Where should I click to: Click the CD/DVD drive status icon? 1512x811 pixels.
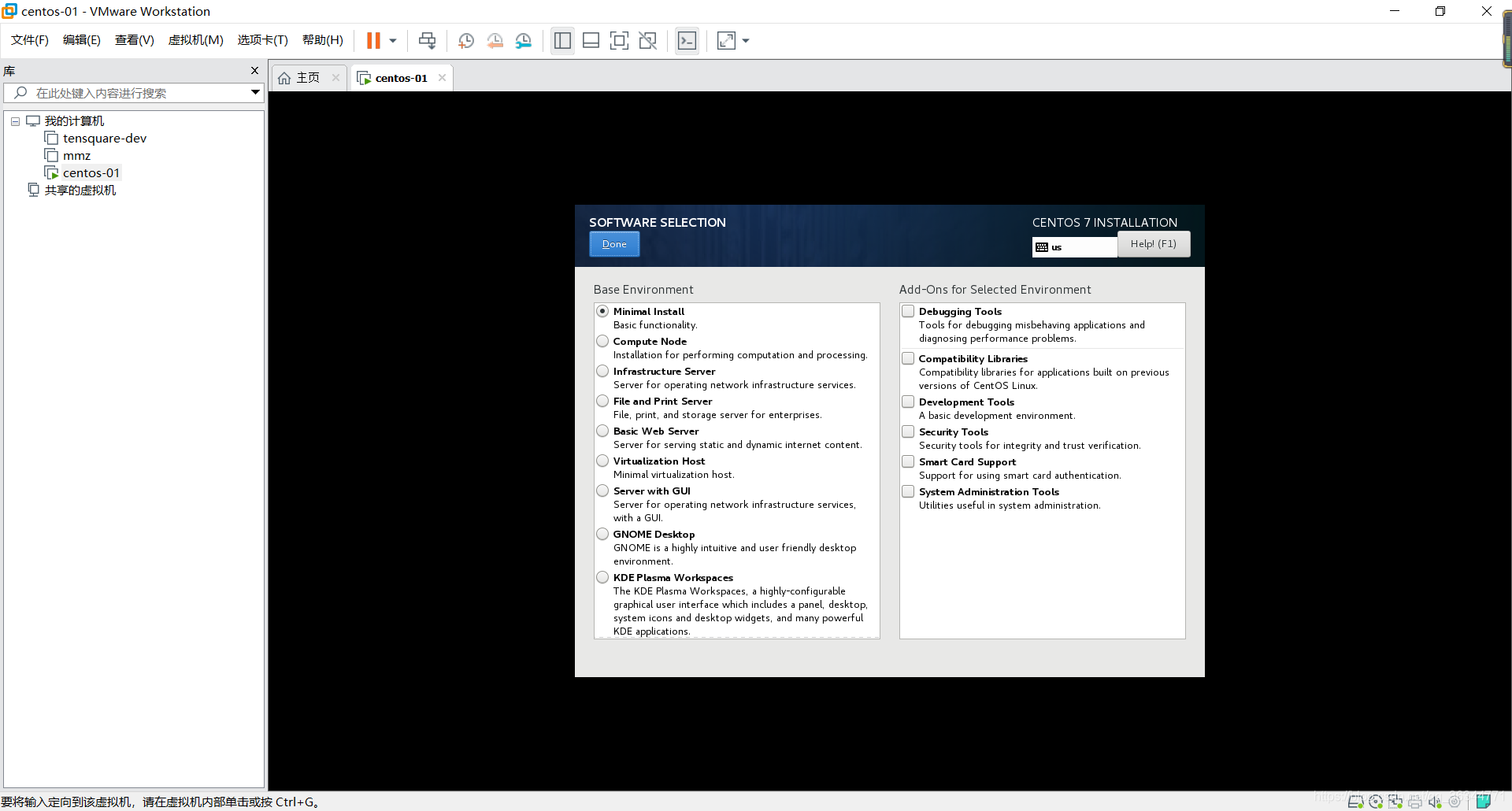(x=1376, y=802)
